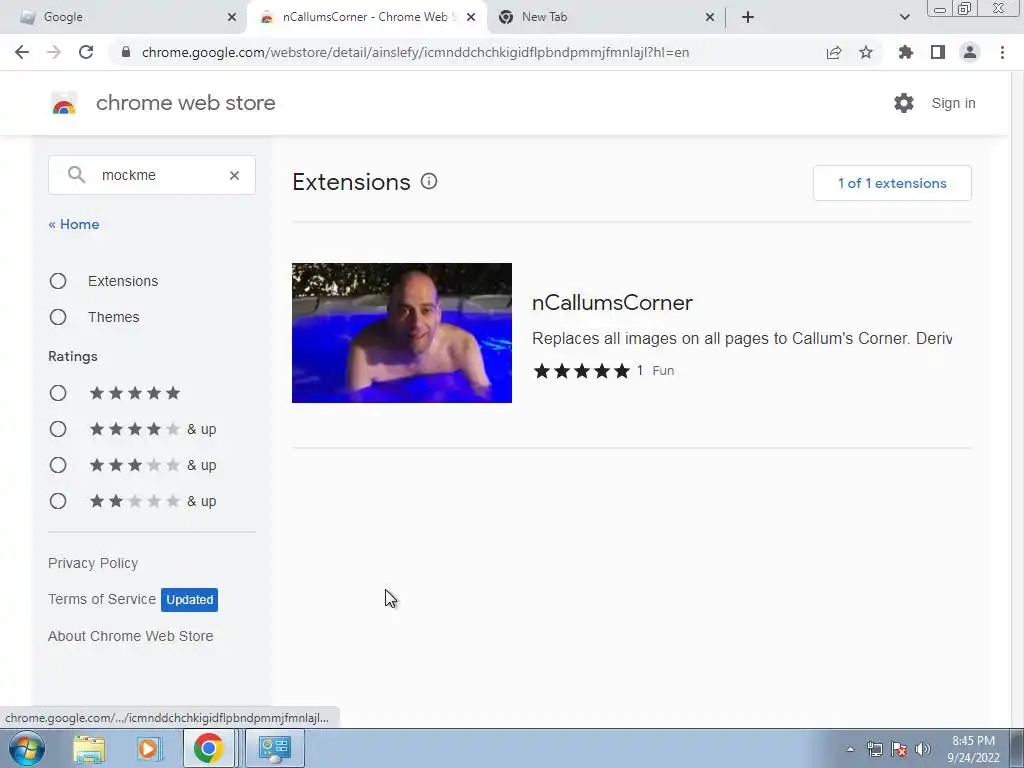
Task: Click the Chrome Web Store rainbow logo
Action: [x=64, y=103]
